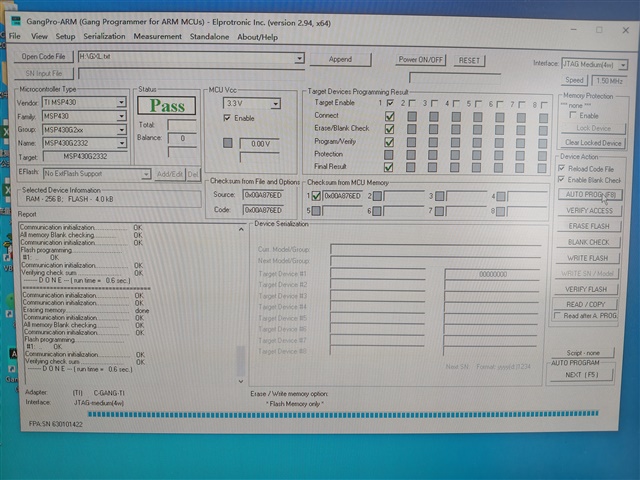Screen dimensions: 640x480
Task: Click the Code checksum field
Action: click(x=263, y=210)
